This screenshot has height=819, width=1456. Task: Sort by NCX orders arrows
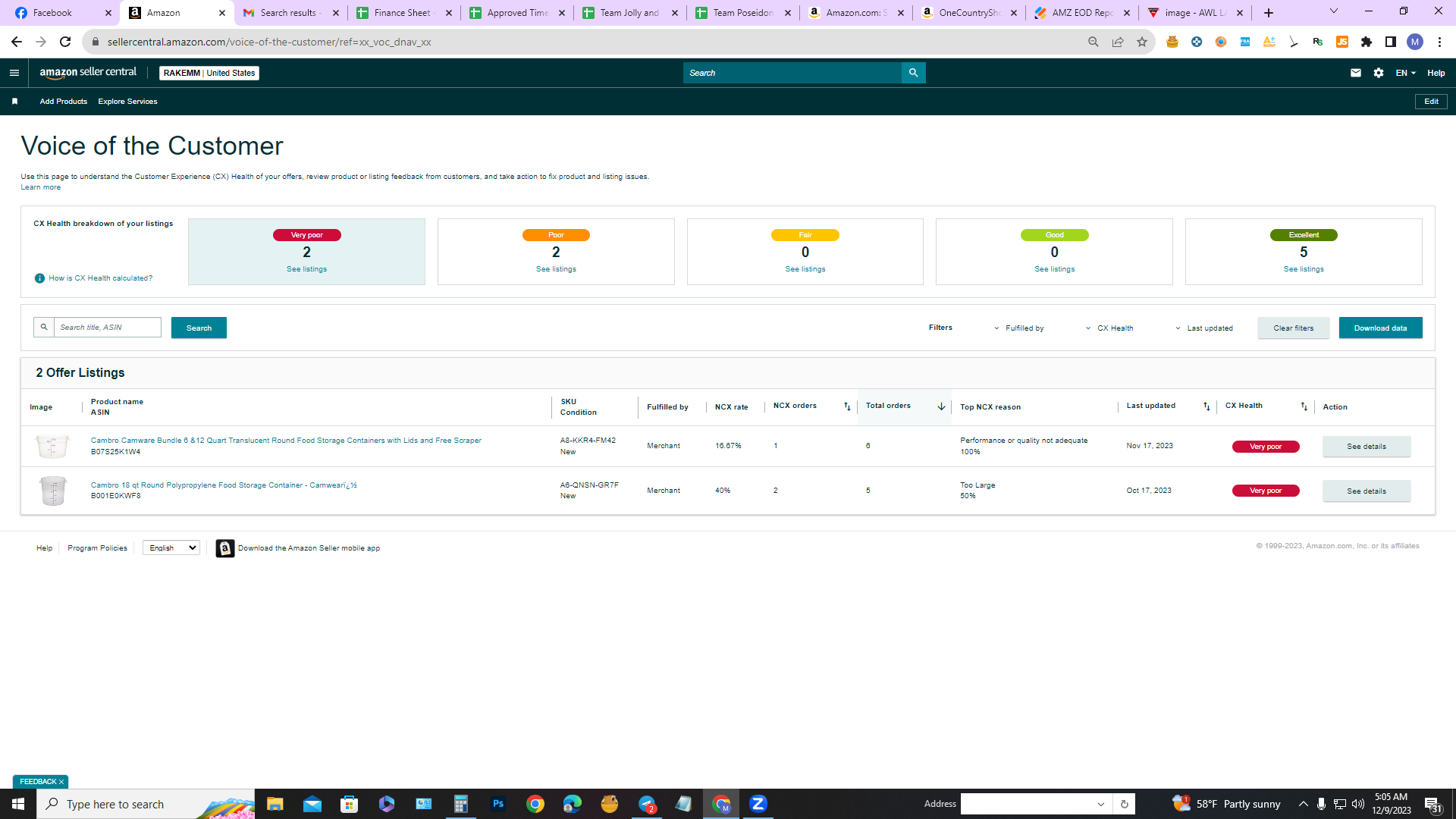pos(847,406)
